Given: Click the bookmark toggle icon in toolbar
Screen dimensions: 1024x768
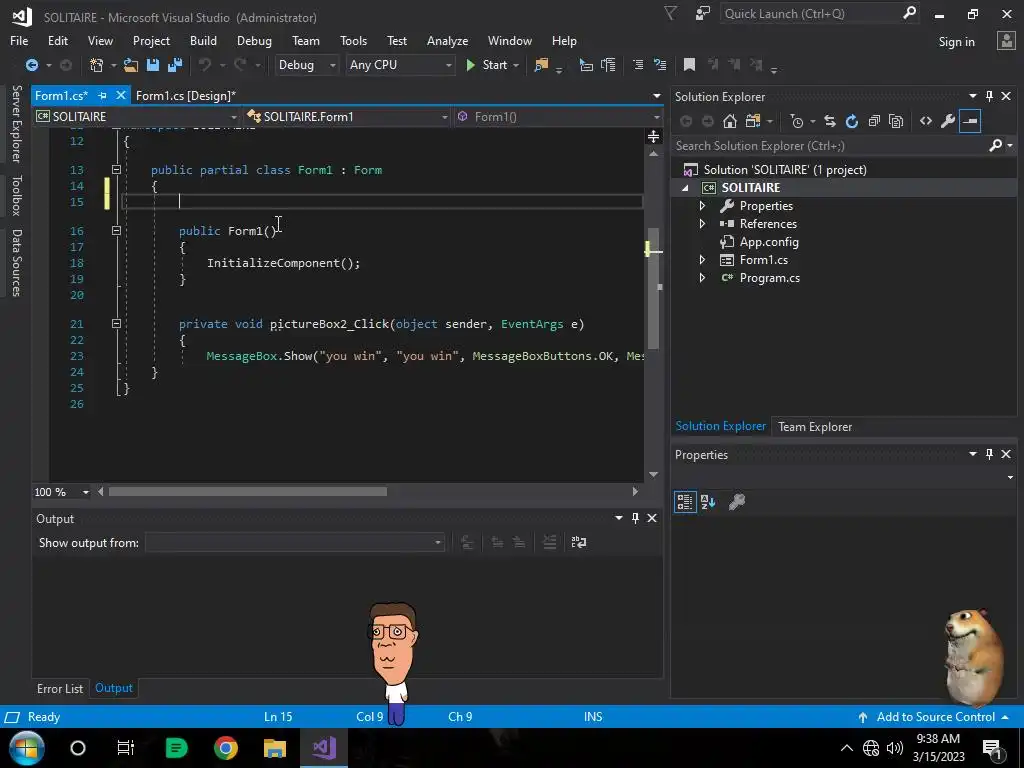Looking at the screenshot, I should click(x=689, y=65).
